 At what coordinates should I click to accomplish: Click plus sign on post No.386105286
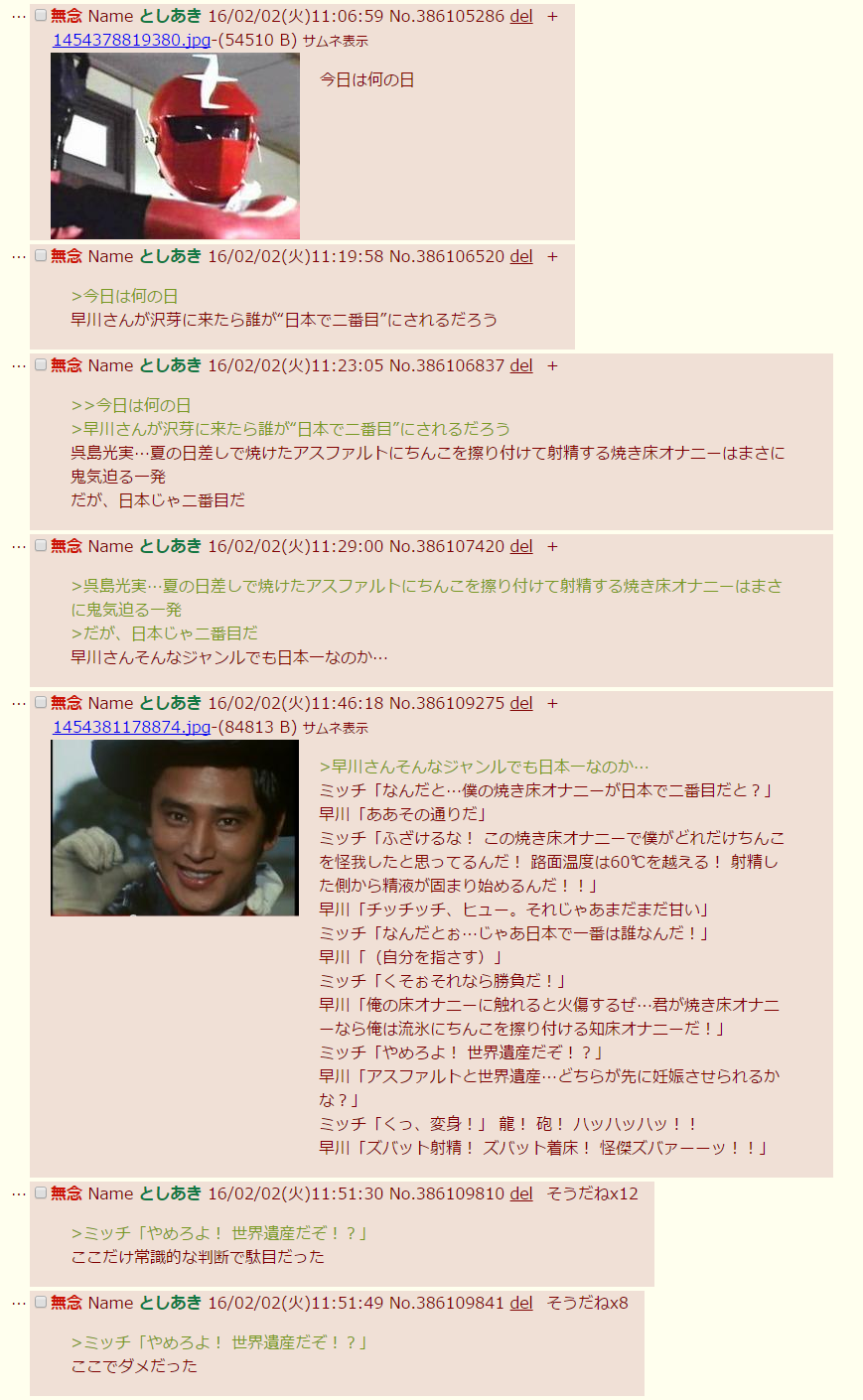tap(553, 16)
